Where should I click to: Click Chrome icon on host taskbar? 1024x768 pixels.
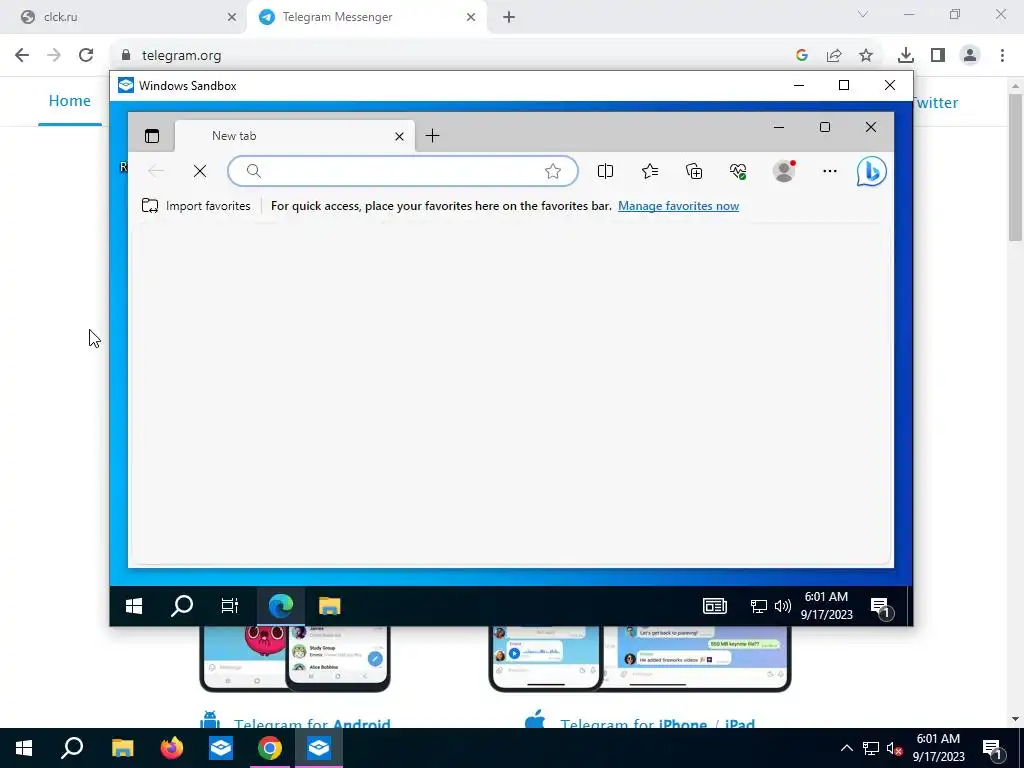(270, 748)
